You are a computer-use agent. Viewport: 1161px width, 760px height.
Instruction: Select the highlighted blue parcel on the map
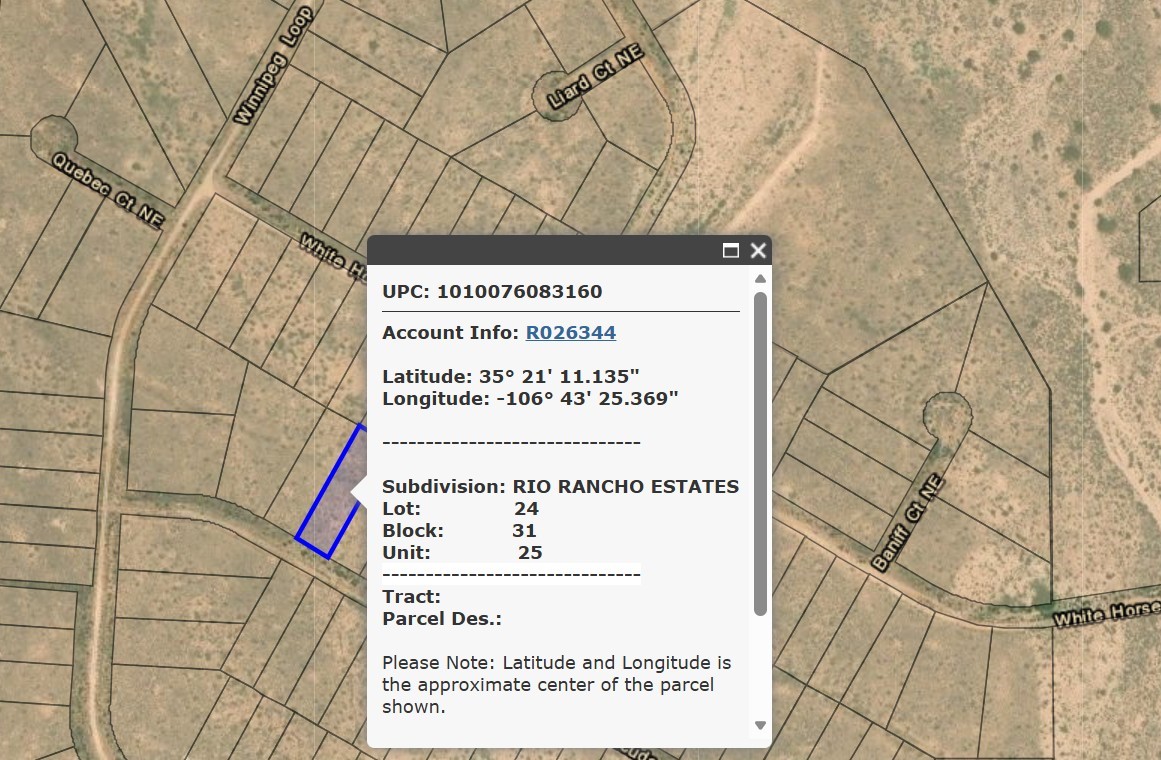(x=330, y=490)
